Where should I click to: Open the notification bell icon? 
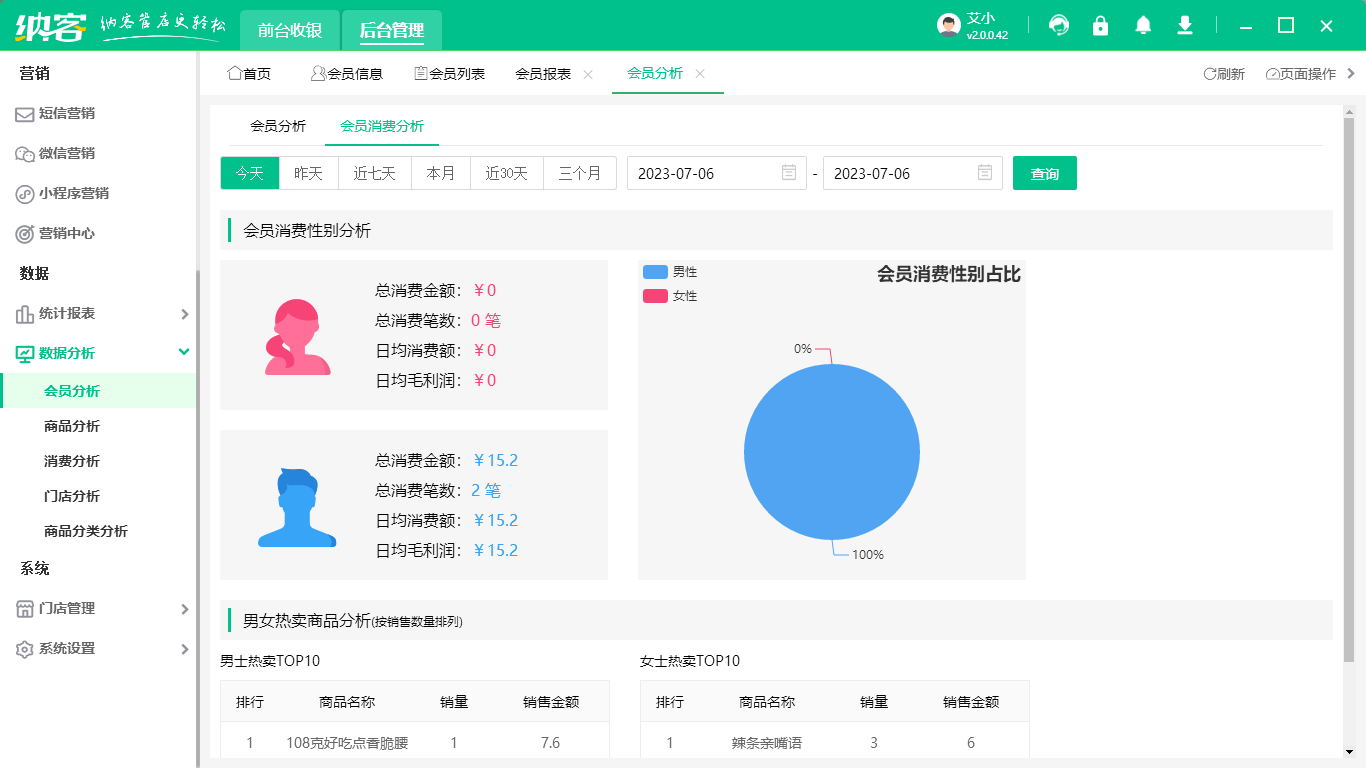click(1142, 25)
